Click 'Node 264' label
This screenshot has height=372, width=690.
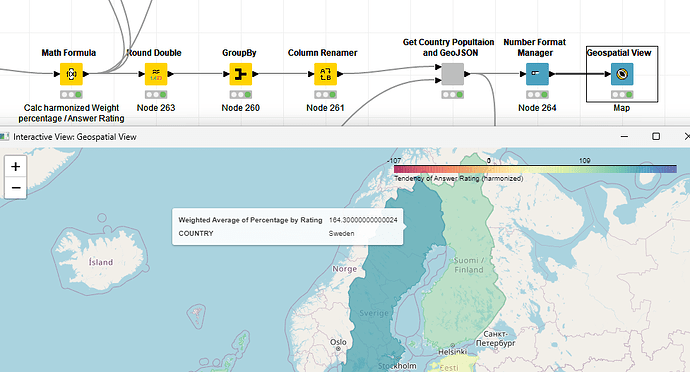click(x=537, y=108)
